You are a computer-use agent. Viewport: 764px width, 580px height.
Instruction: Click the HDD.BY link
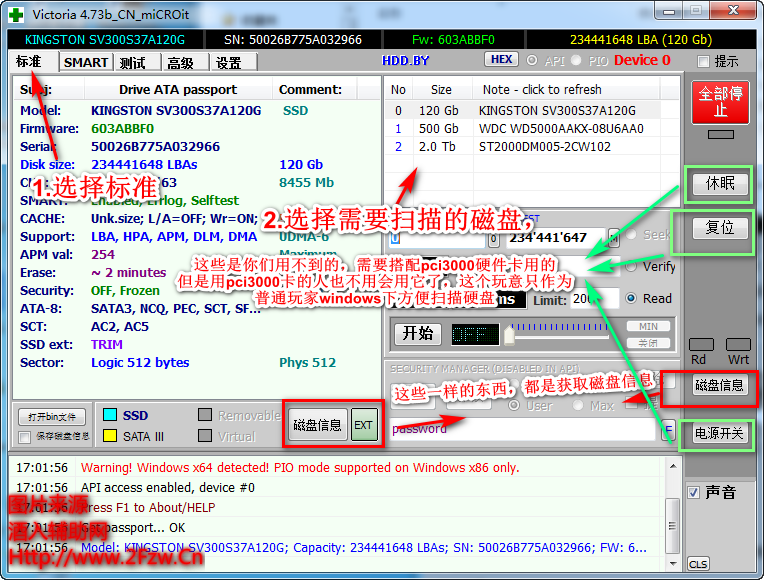coord(405,60)
